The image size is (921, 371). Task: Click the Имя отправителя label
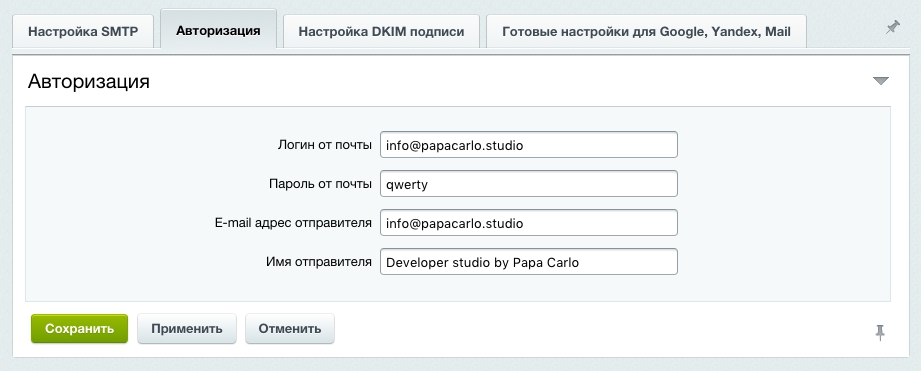click(319, 262)
